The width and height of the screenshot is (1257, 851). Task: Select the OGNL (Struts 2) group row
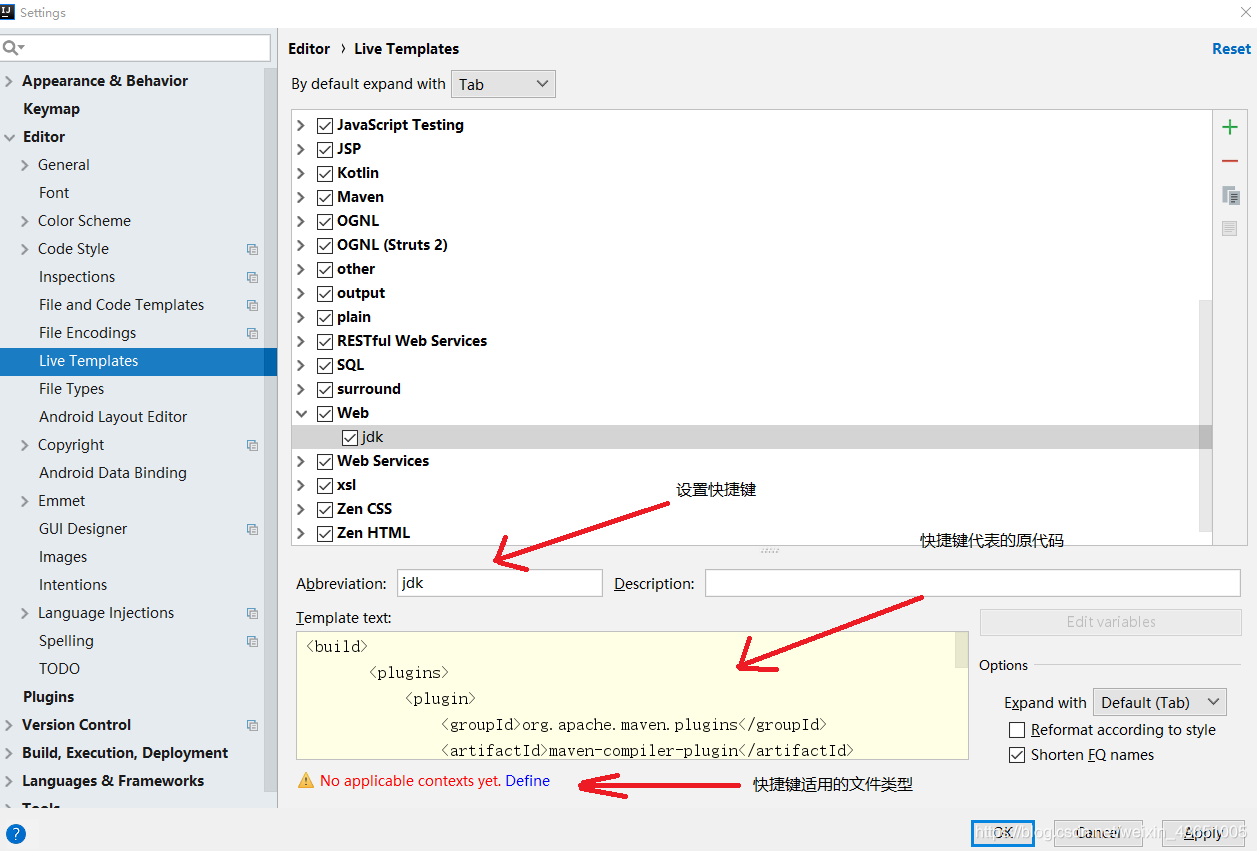pos(752,245)
